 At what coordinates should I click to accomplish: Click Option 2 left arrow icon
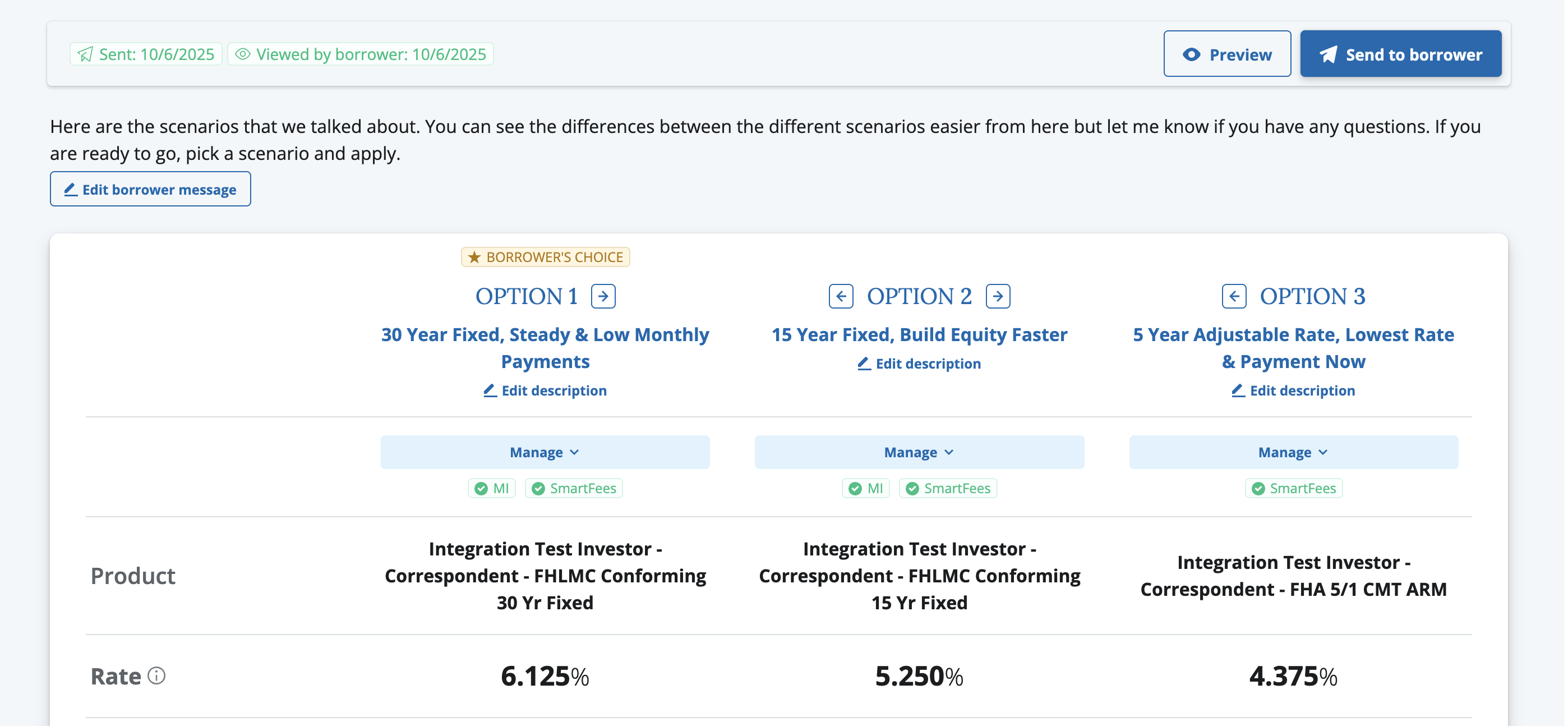[841, 297]
